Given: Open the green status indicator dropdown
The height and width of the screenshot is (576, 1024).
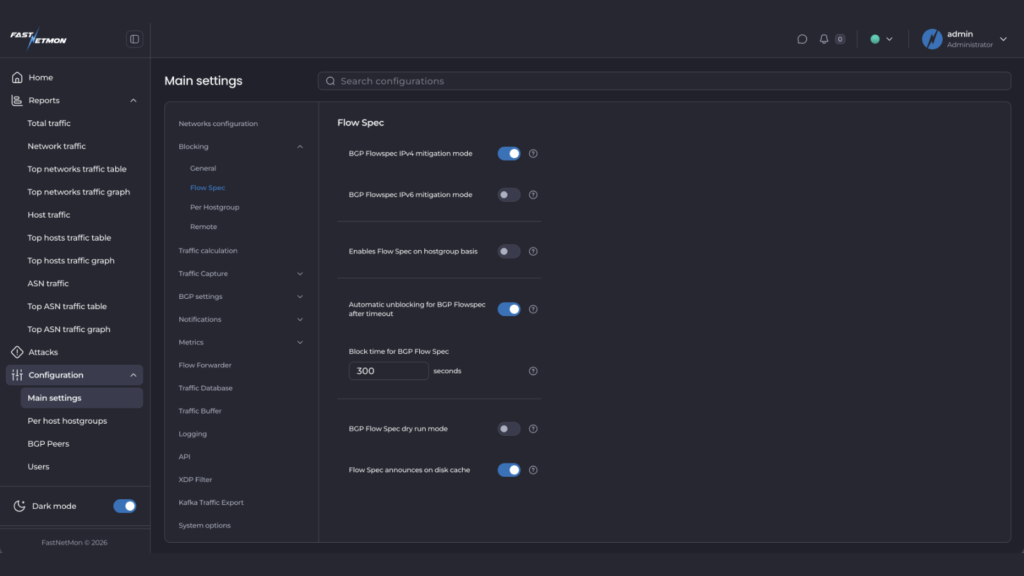Looking at the screenshot, I should point(881,39).
